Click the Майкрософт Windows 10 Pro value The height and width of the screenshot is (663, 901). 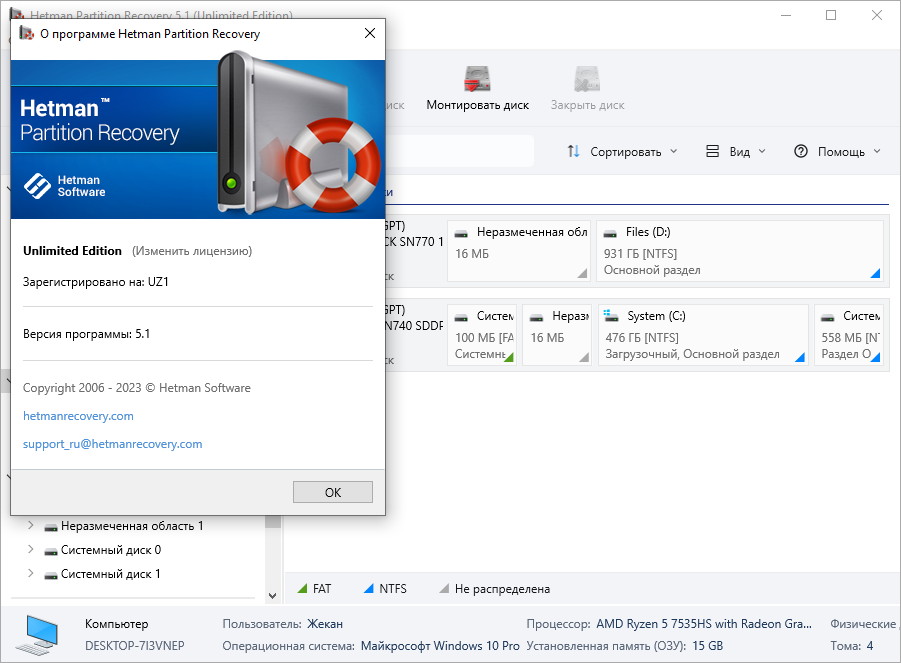(440, 646)
